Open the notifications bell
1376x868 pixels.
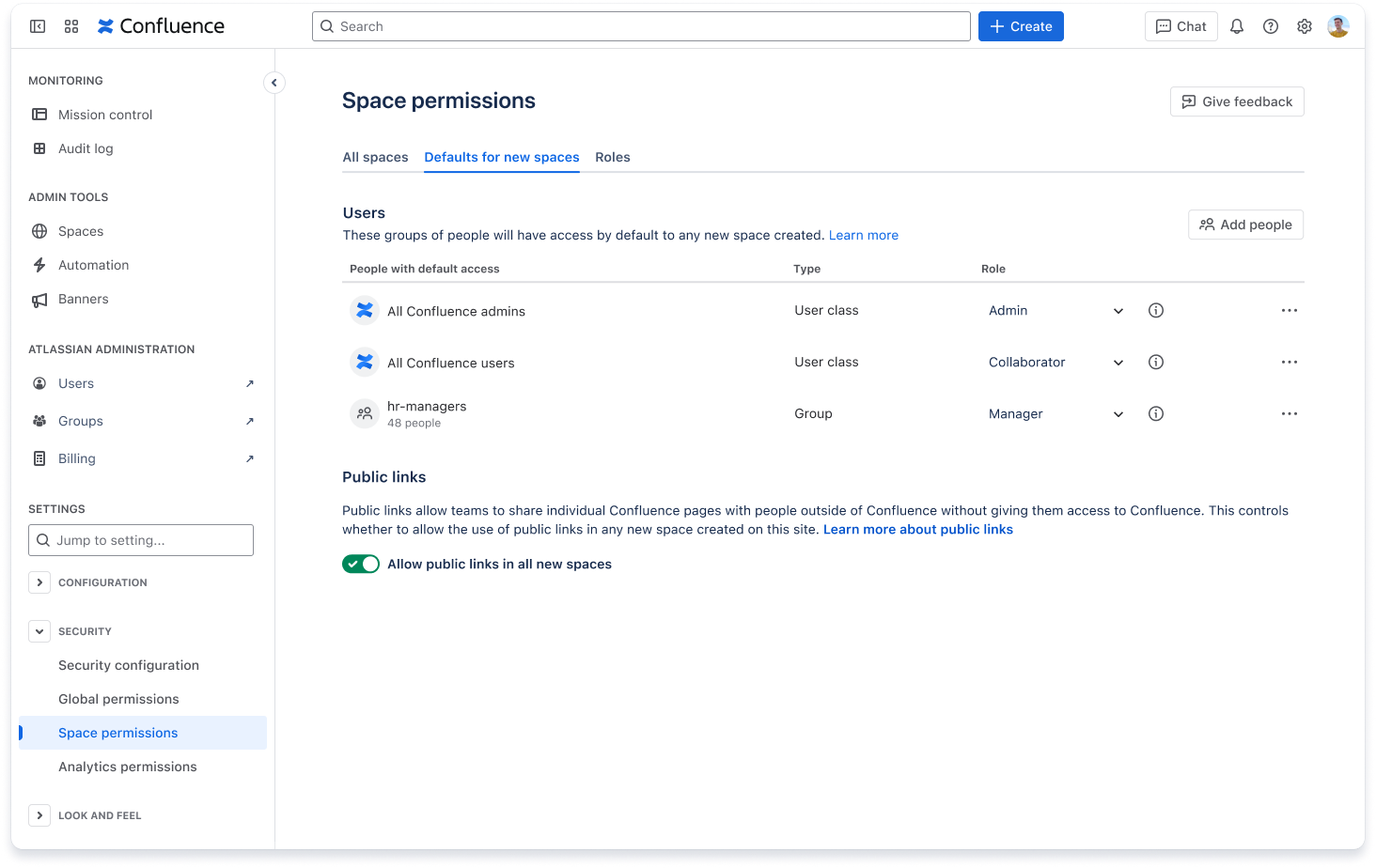(1236, 25)
